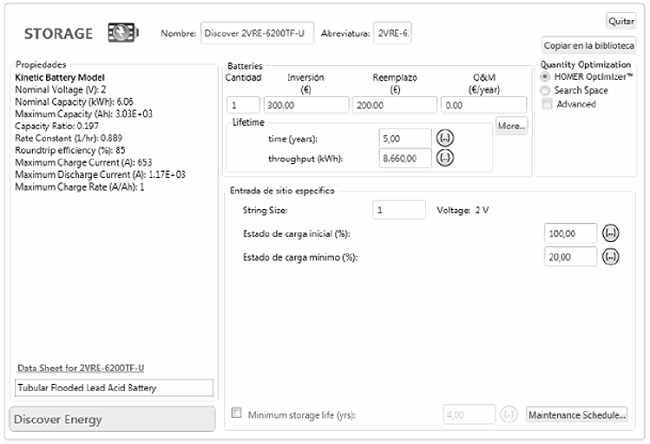Select HOMER Optimizer radio option
Viewport: 650px width, 444px height.
[x=545, y=77]
